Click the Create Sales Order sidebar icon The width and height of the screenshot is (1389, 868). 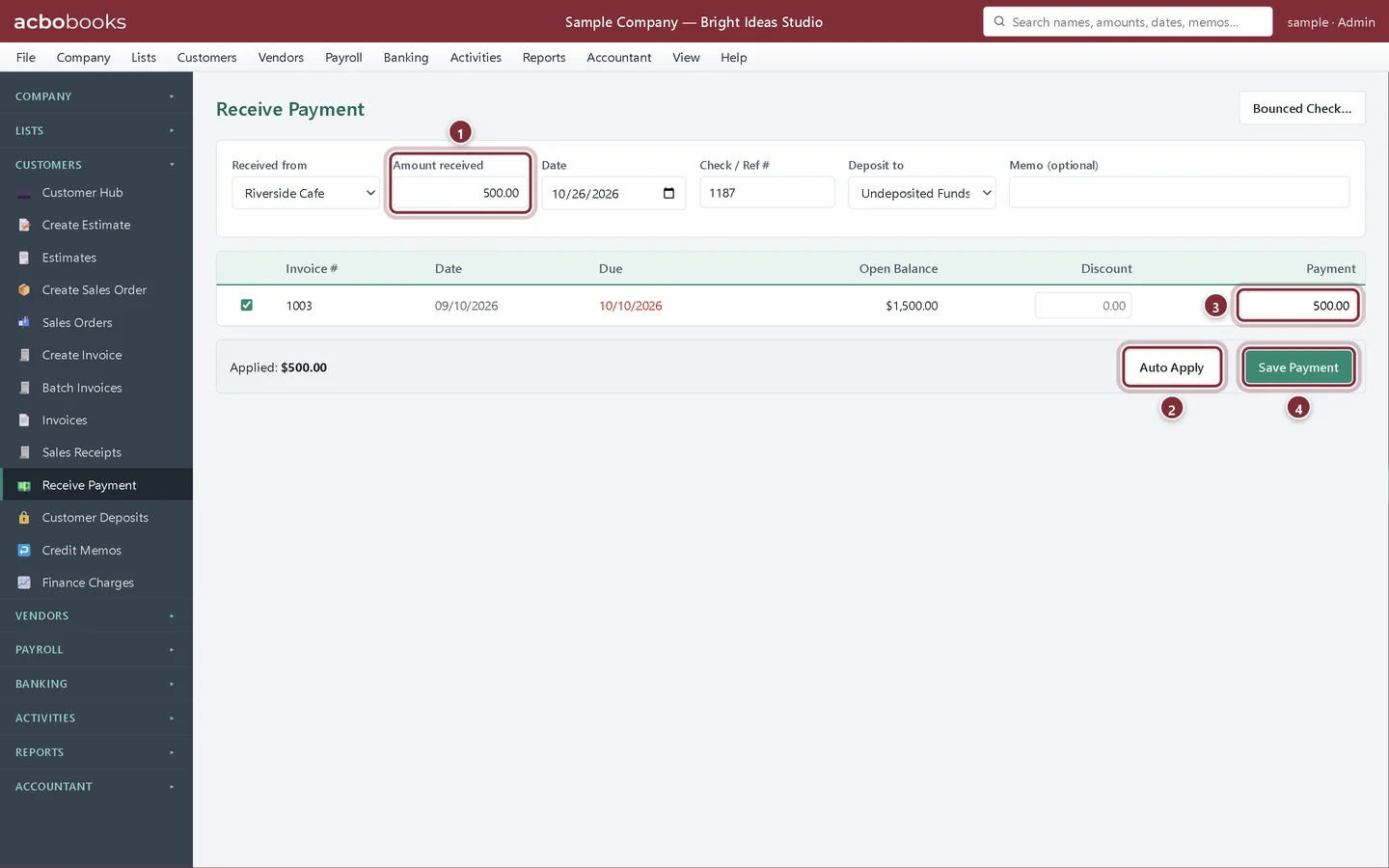(24, 290)
